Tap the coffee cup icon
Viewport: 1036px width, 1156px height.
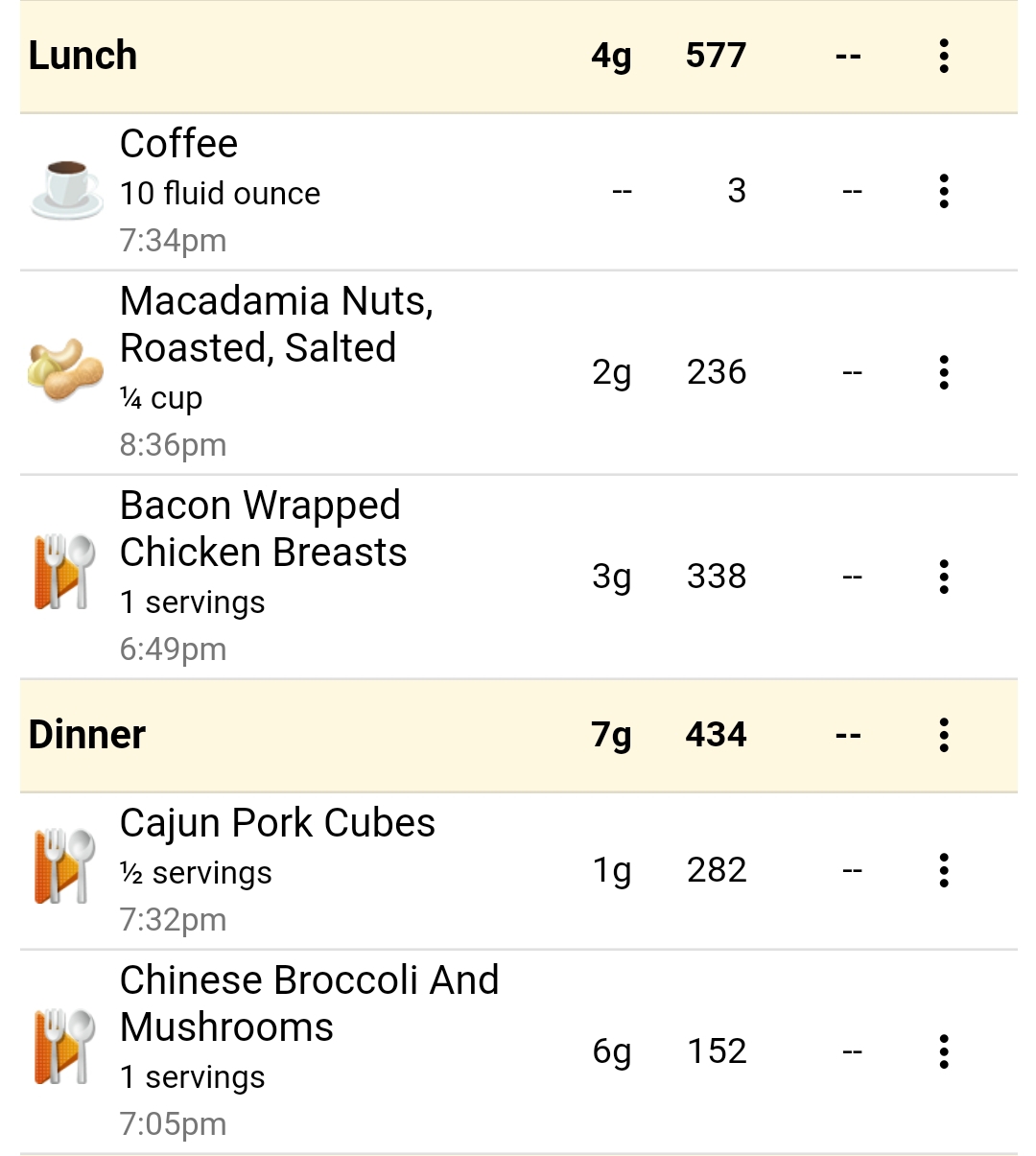pos(66,191)
